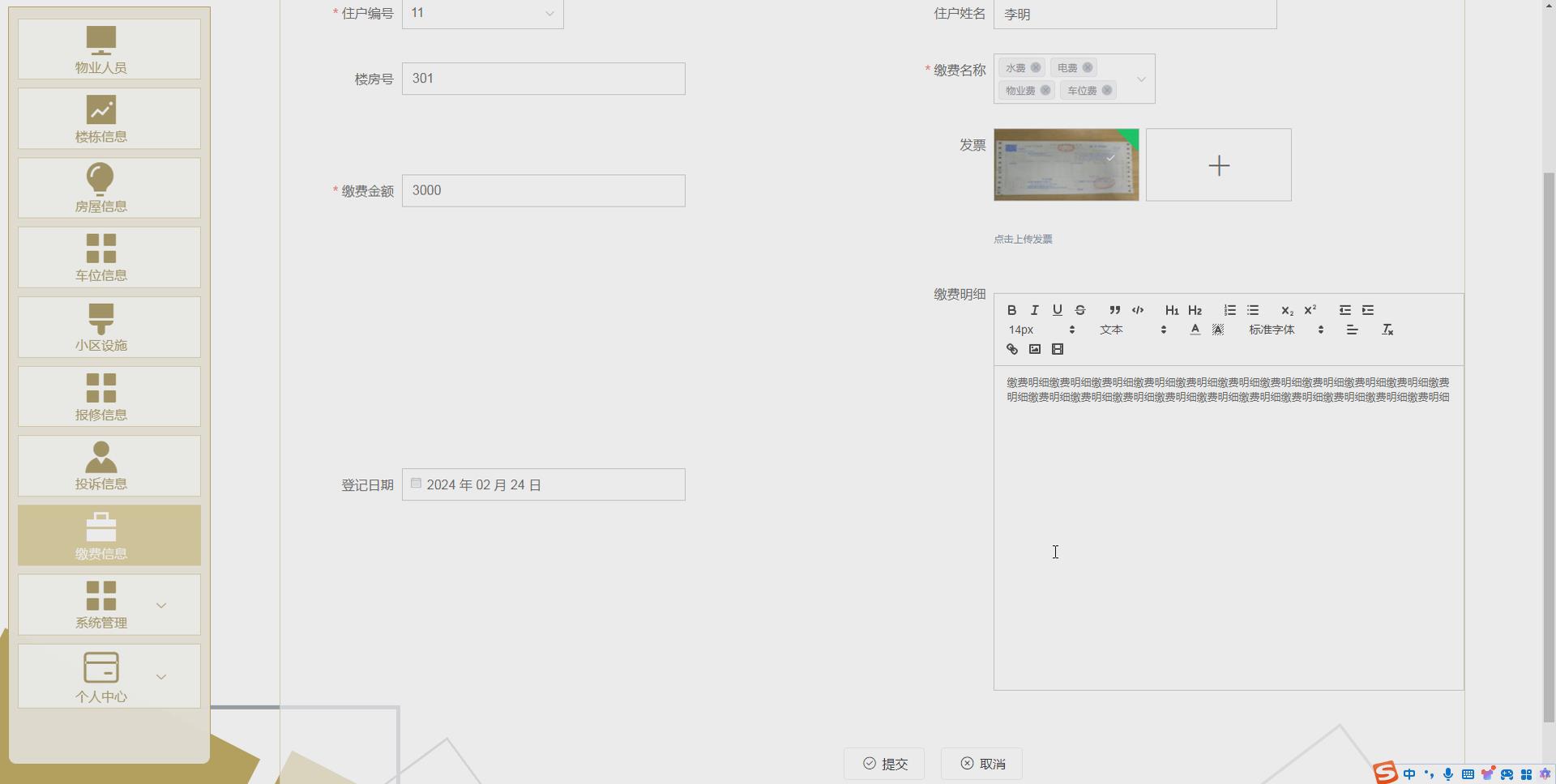
Task: Focus the 楼房号 field showing 301
Action: (544, 79)
